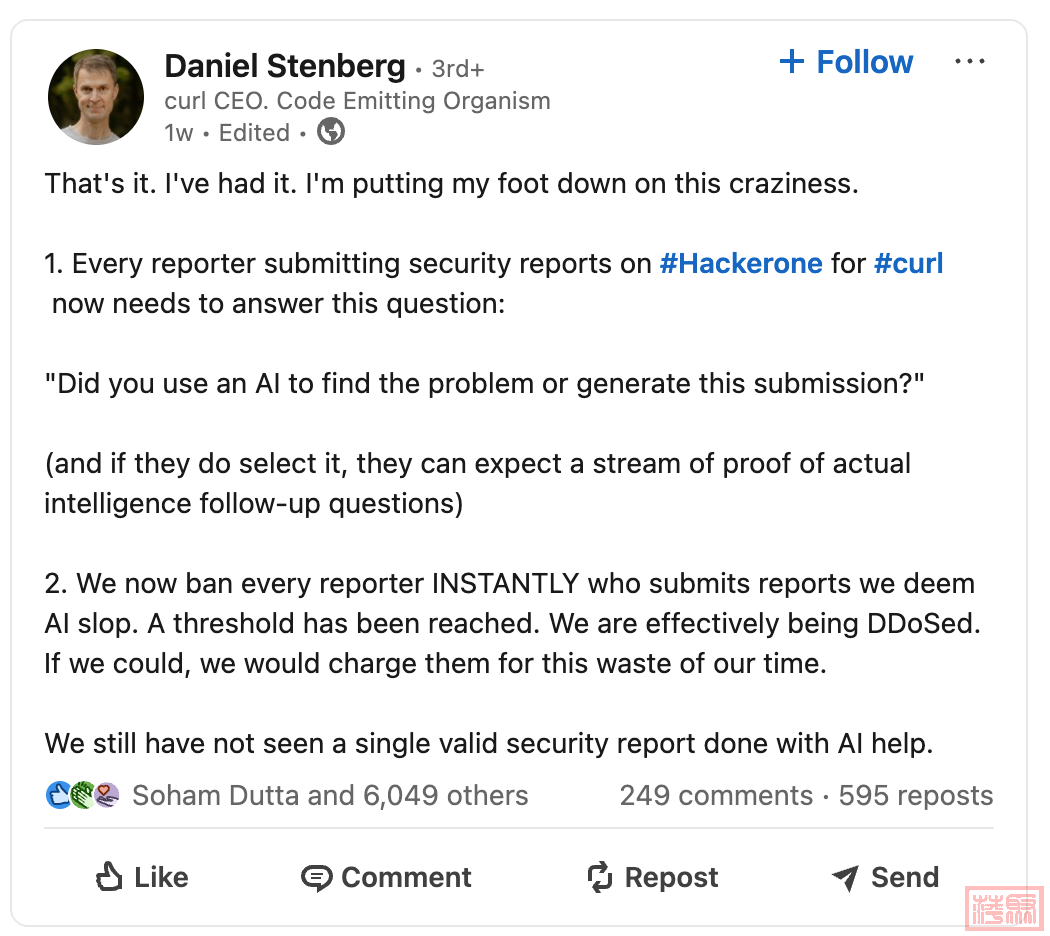Show reactions from Soham Dutta and others
1050x936 pixels.
pyautogui.click(x=330, y=796)
